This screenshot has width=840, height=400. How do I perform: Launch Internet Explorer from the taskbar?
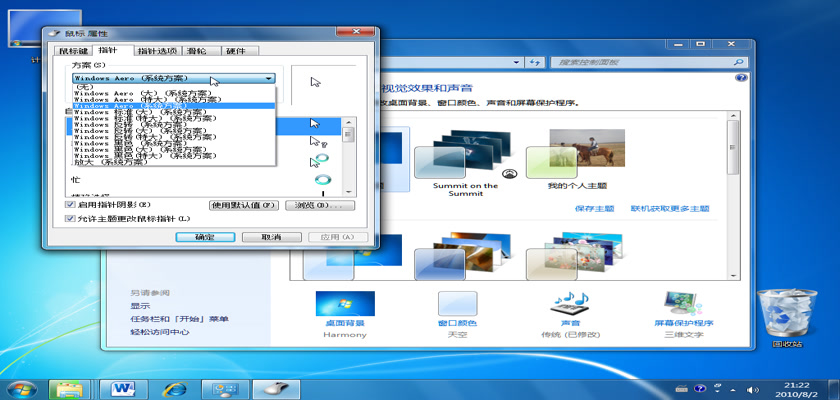[176, 387]
